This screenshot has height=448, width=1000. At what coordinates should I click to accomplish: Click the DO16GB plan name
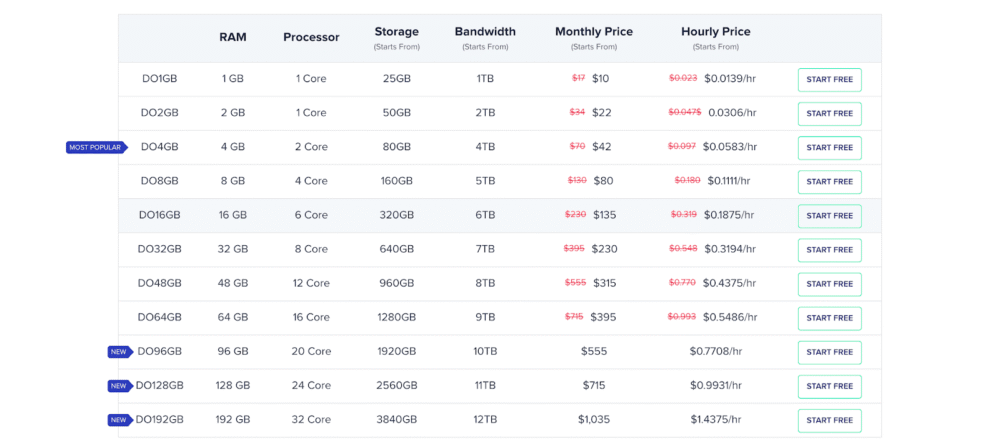point(160,216)
